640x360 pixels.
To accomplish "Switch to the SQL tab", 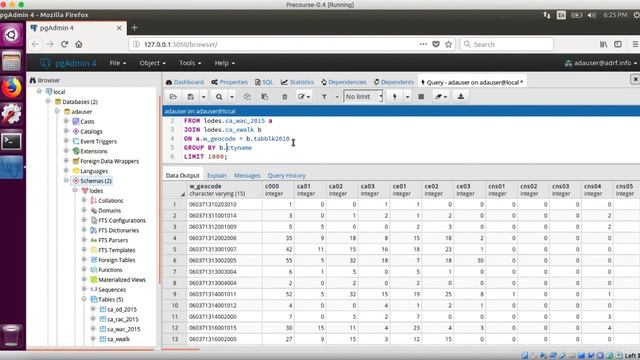I will click(x=264, y=82).
